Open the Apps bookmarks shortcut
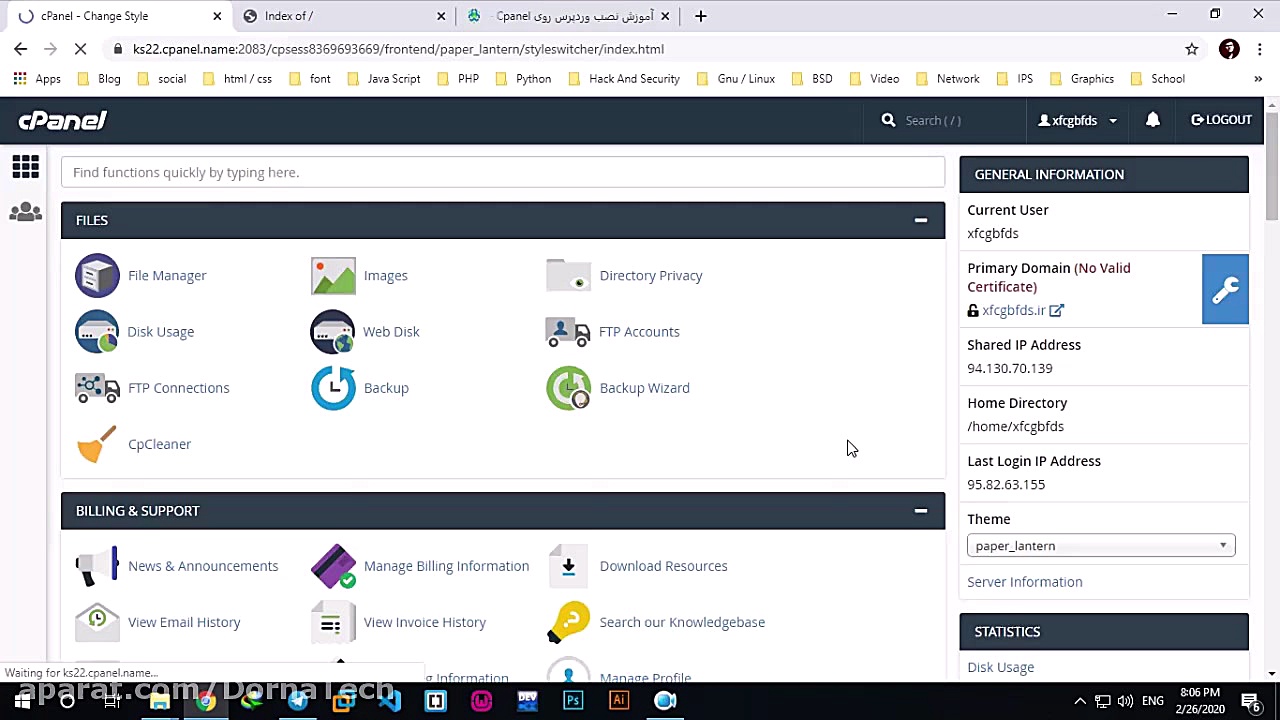Viewport: 1280px width, 720px height. point(37,79)
